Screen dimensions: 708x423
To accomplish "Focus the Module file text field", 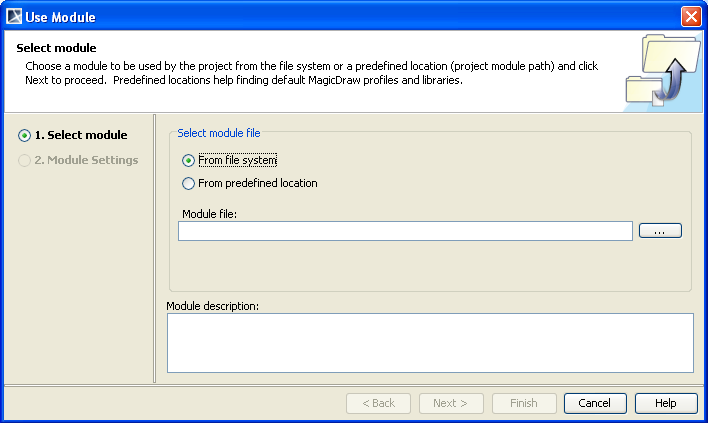I will click(405, 231).
